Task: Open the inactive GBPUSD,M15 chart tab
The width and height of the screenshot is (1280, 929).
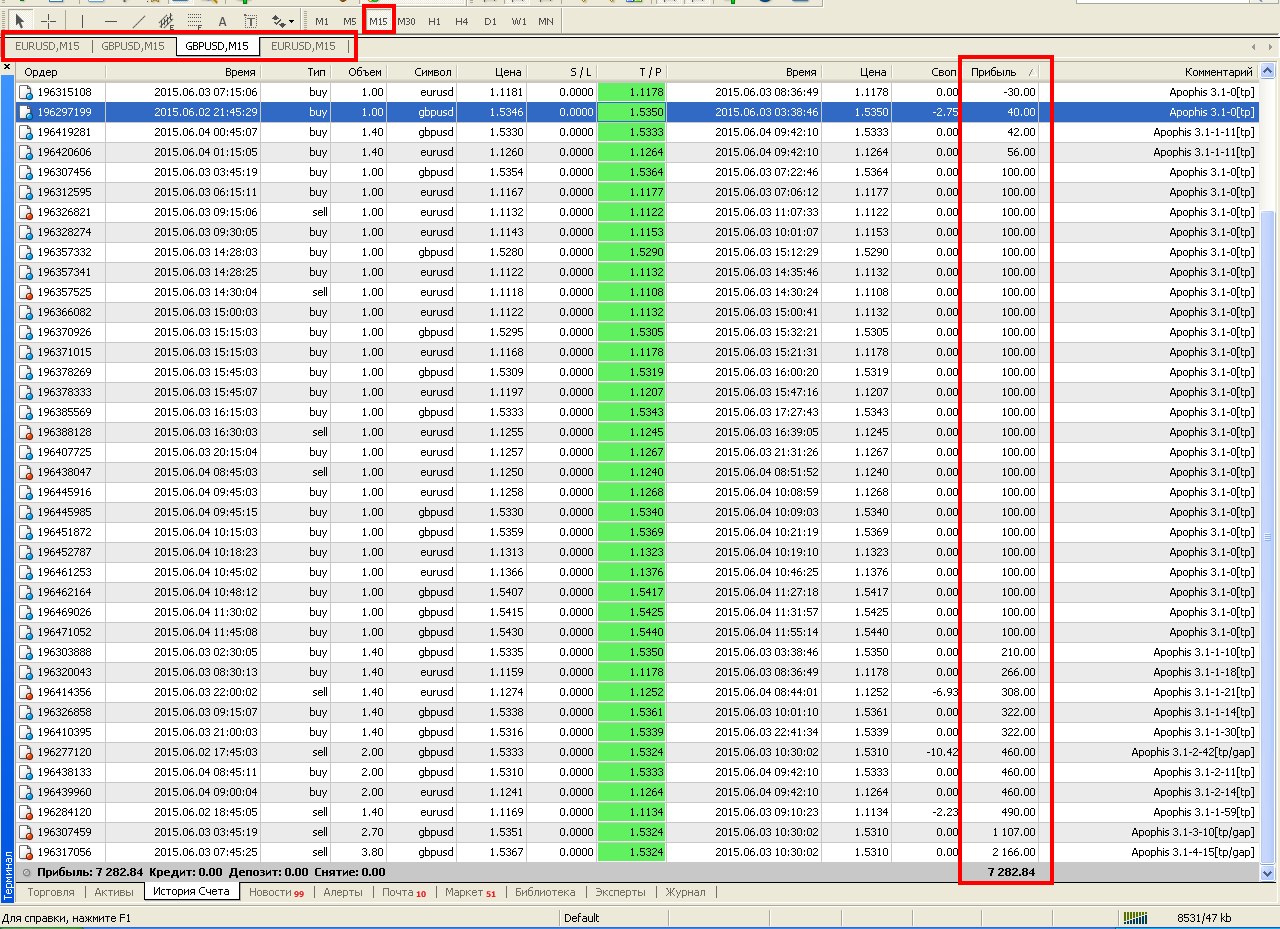Action: click(132, 46)
